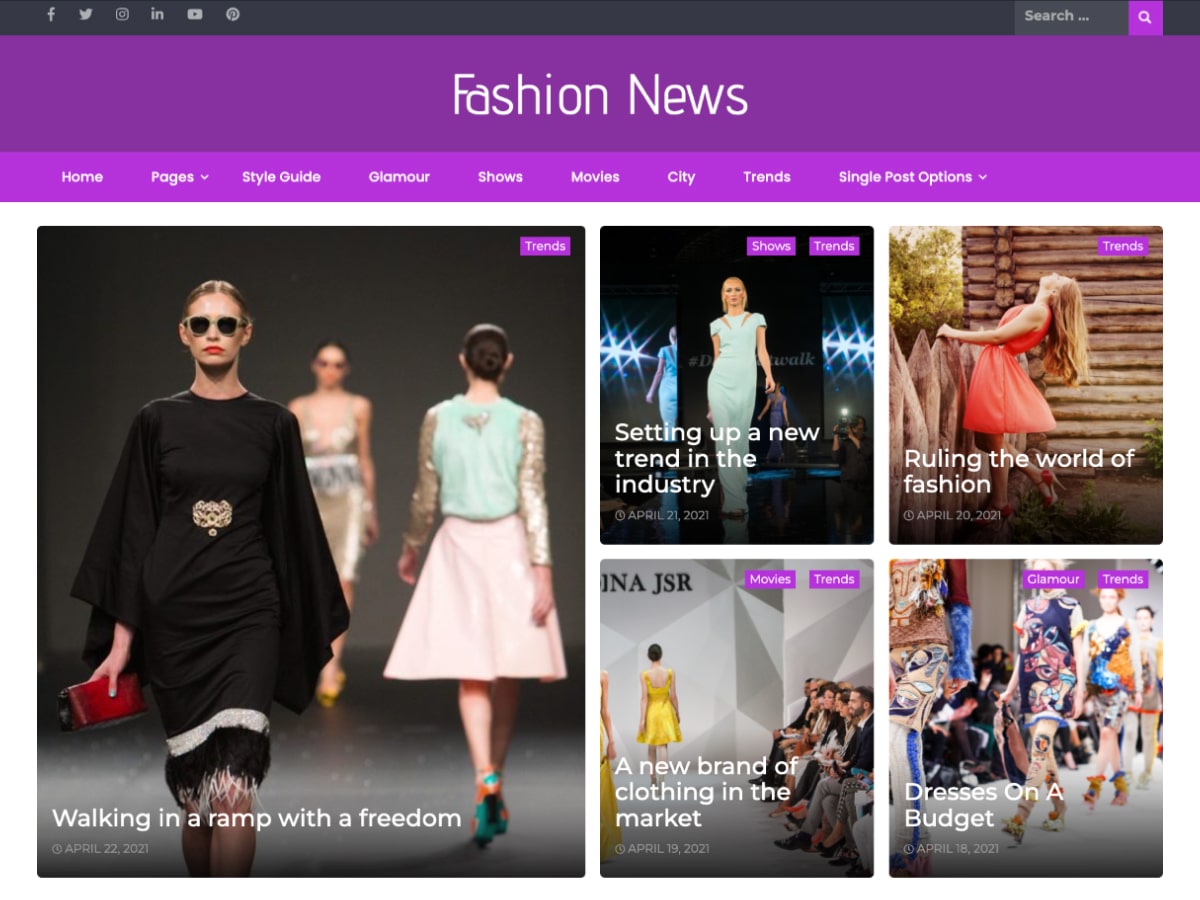Expand the chevron next to Pages
The image size is (1200, 900).
[204, 177]
